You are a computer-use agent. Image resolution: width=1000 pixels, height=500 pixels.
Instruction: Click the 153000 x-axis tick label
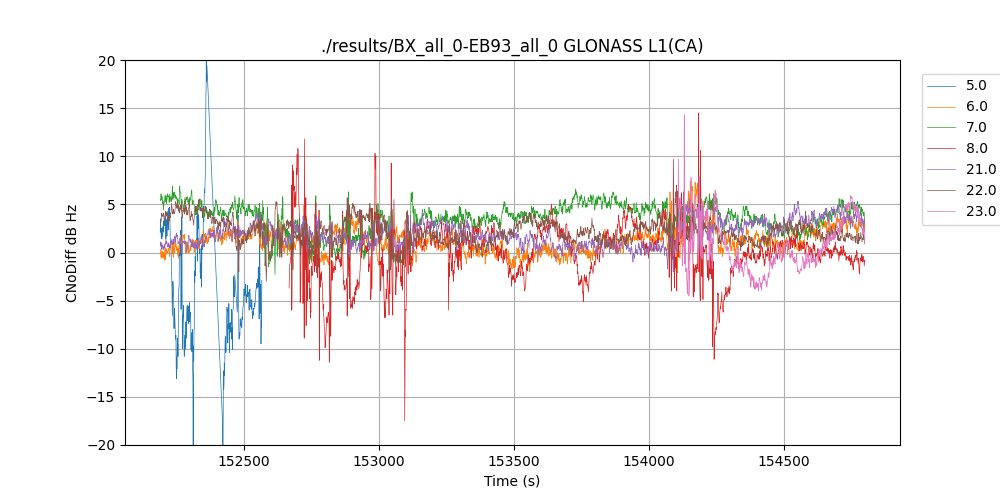click(x=379, y=462)
